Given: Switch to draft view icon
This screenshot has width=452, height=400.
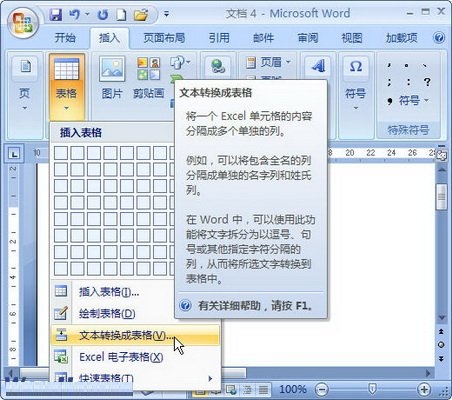Looking at the screenshot, I should [x=263, y=389].
